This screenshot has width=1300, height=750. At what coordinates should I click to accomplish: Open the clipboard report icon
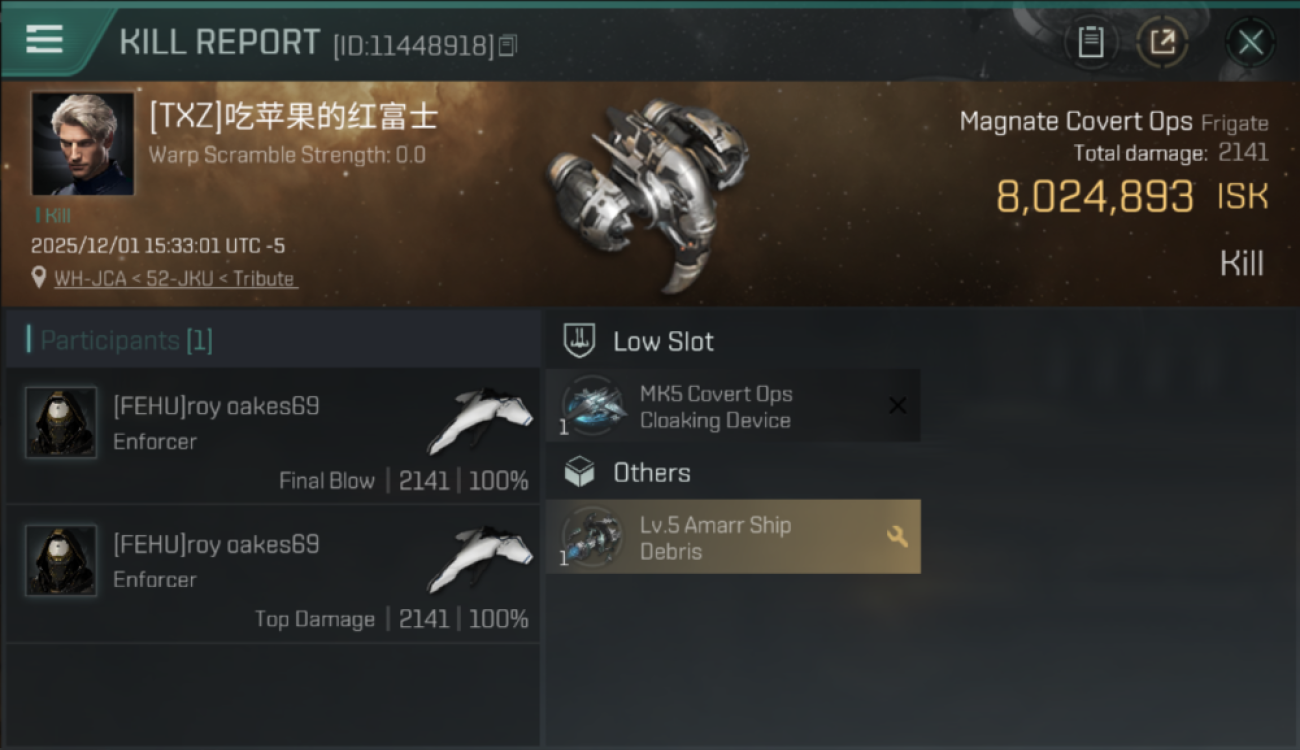tap(1090, 42)
